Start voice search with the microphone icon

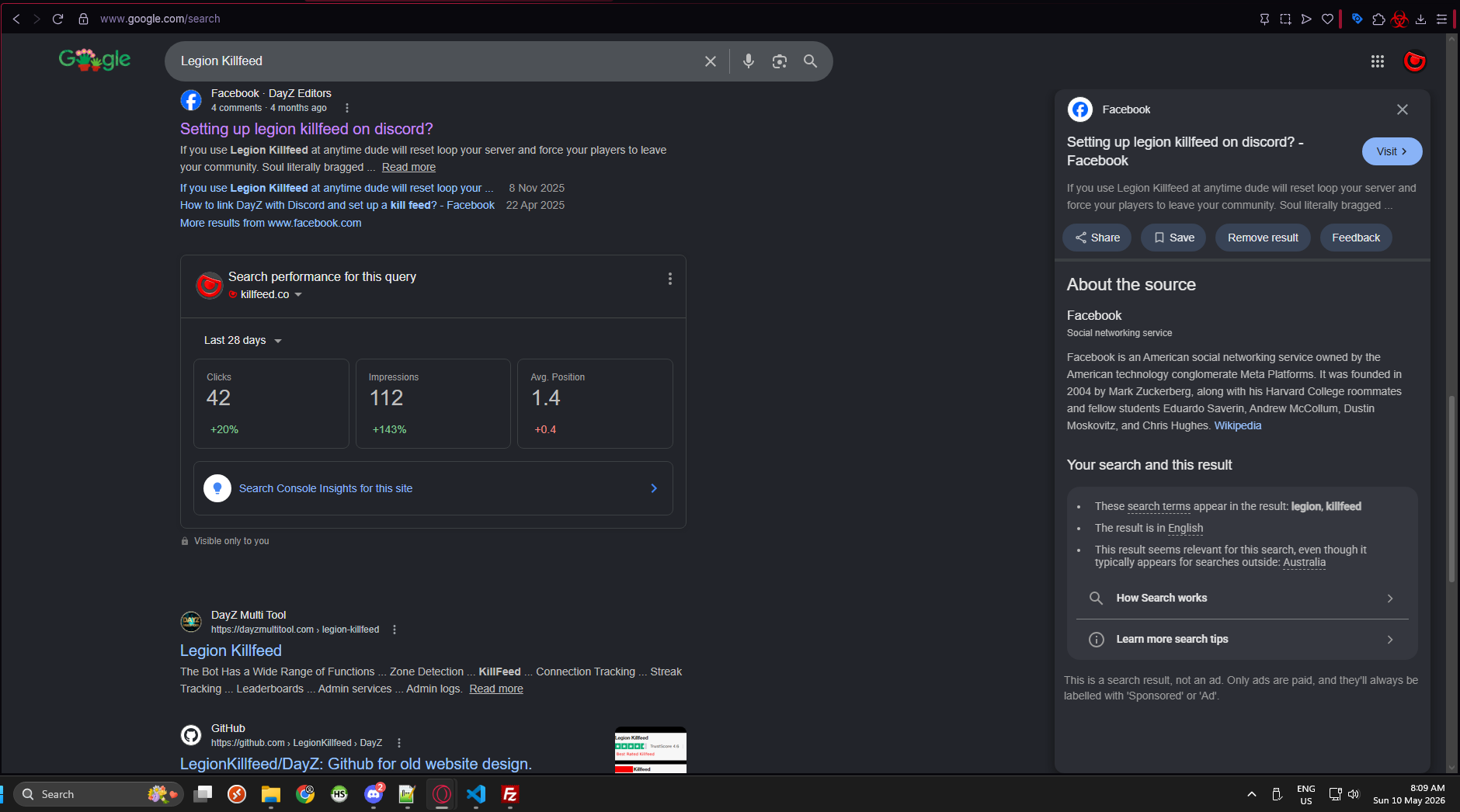tap(748, 61)
